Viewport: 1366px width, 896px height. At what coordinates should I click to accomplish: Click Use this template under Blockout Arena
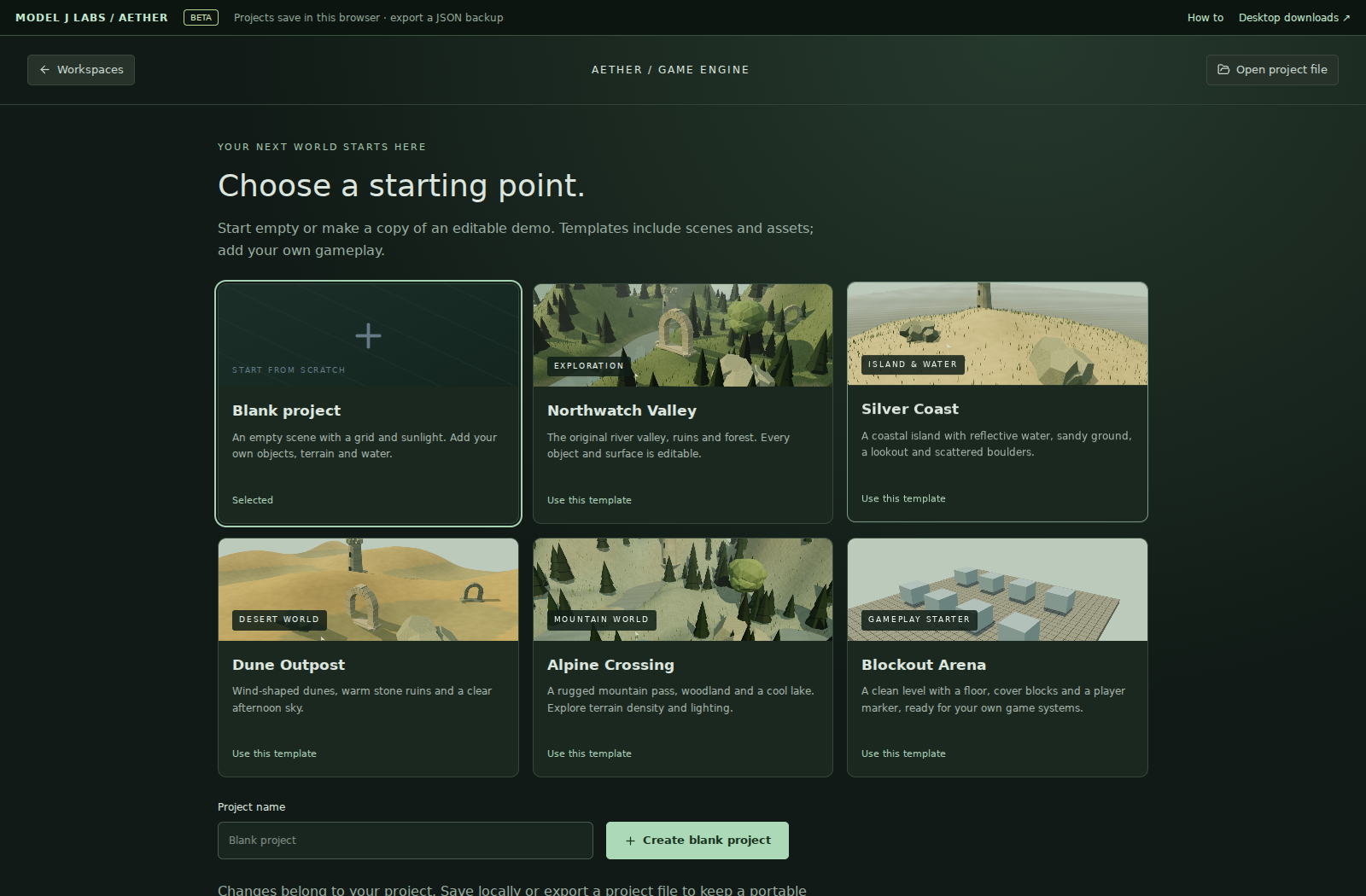coord(903,753)
